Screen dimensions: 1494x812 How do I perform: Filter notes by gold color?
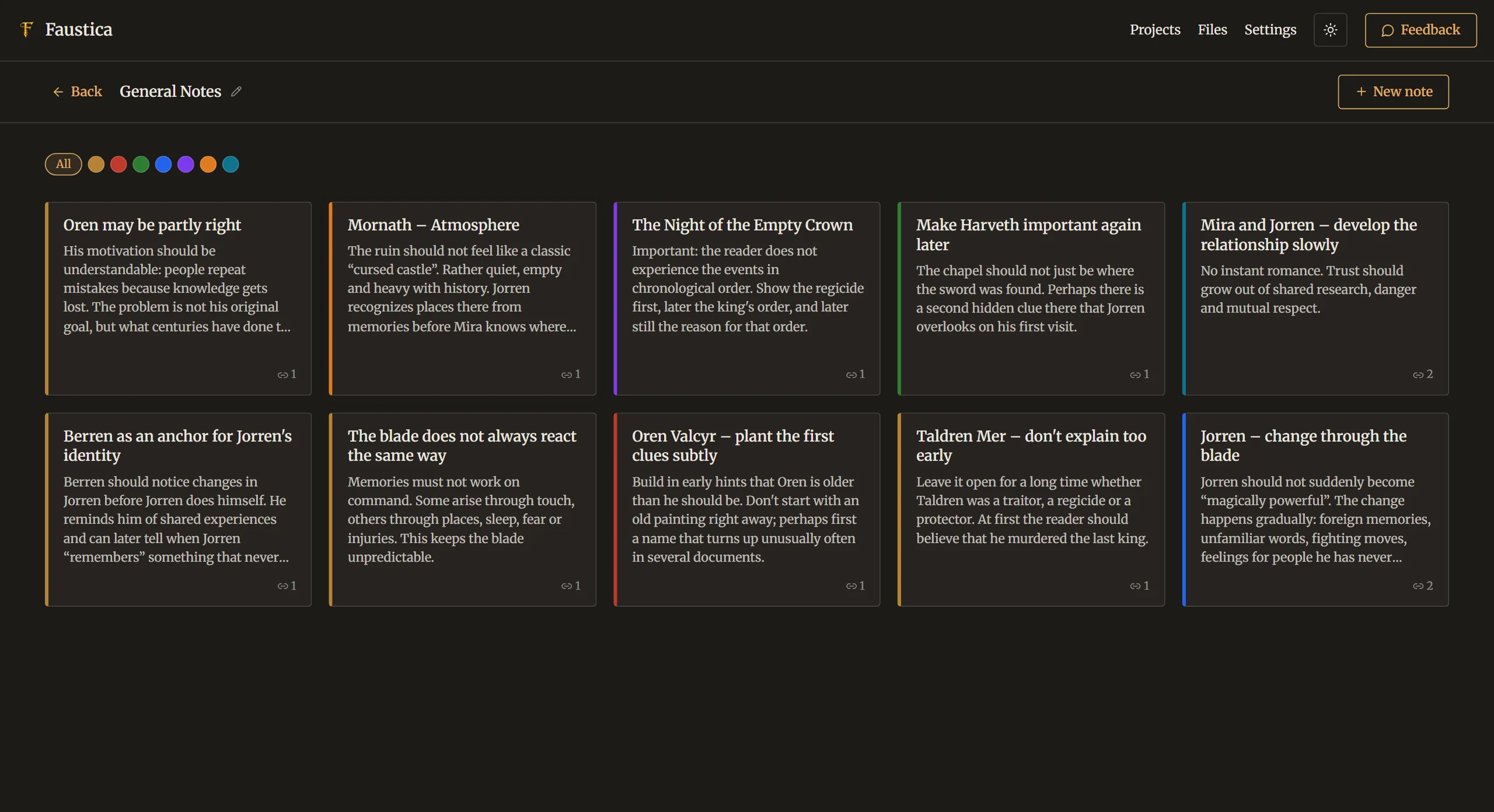pos(96,164)
